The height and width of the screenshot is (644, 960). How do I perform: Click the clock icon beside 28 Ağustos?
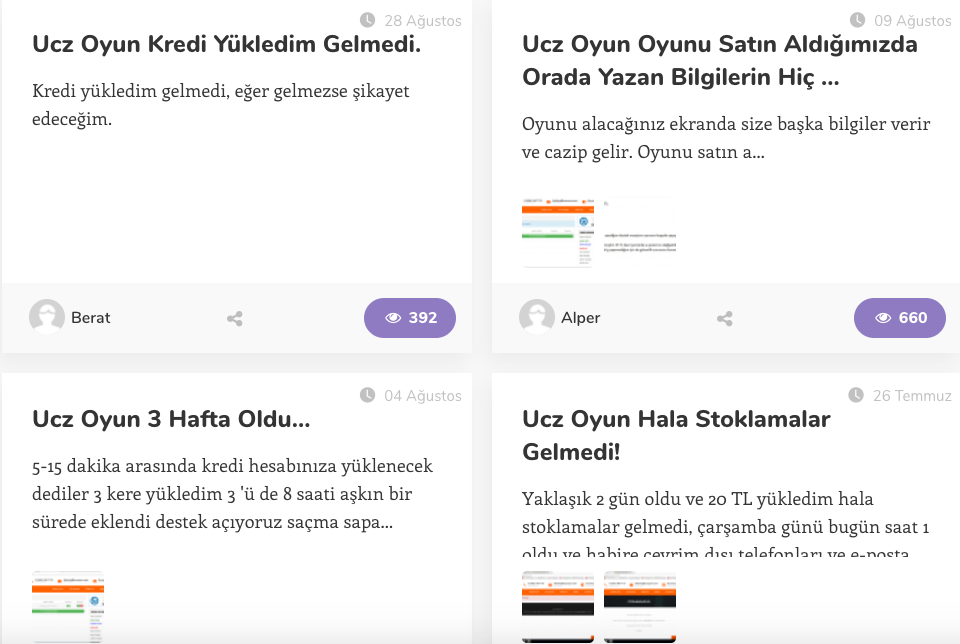(x=368, y=20)
